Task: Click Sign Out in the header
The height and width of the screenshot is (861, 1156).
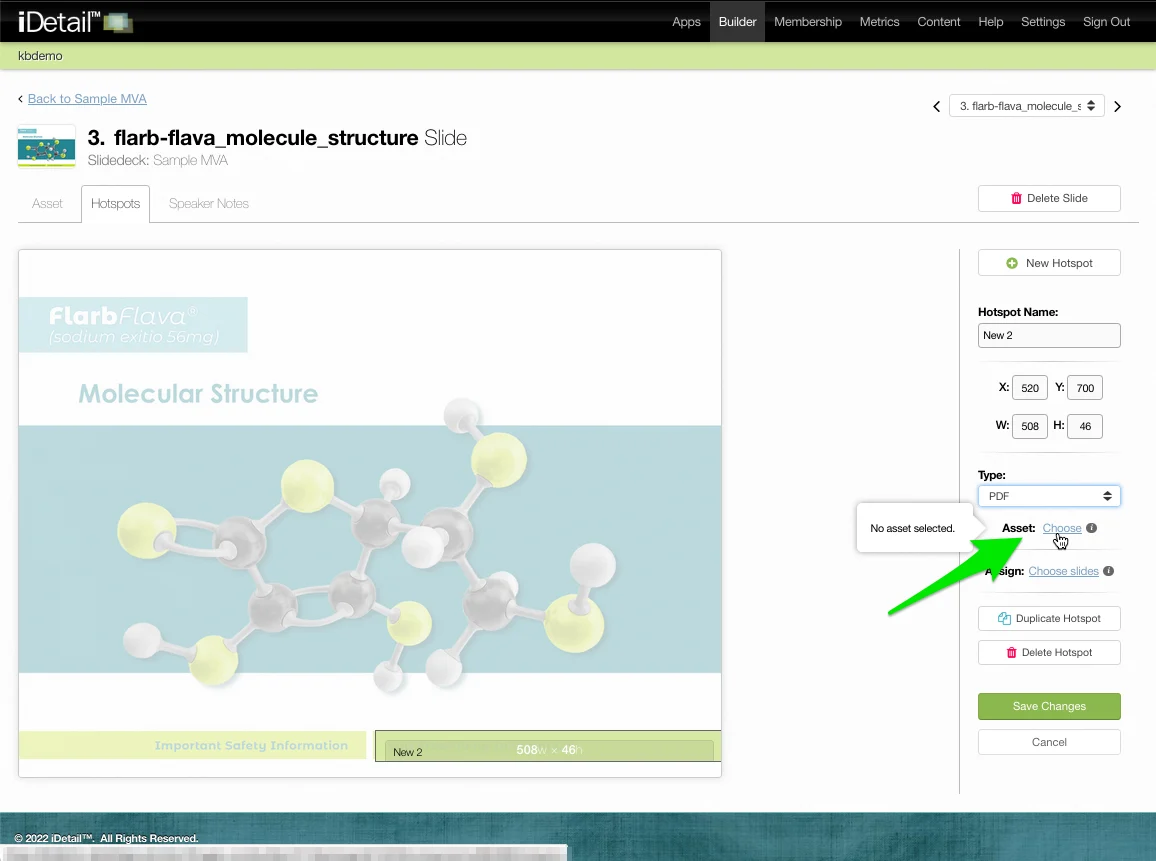Action: pos(1107,21)
